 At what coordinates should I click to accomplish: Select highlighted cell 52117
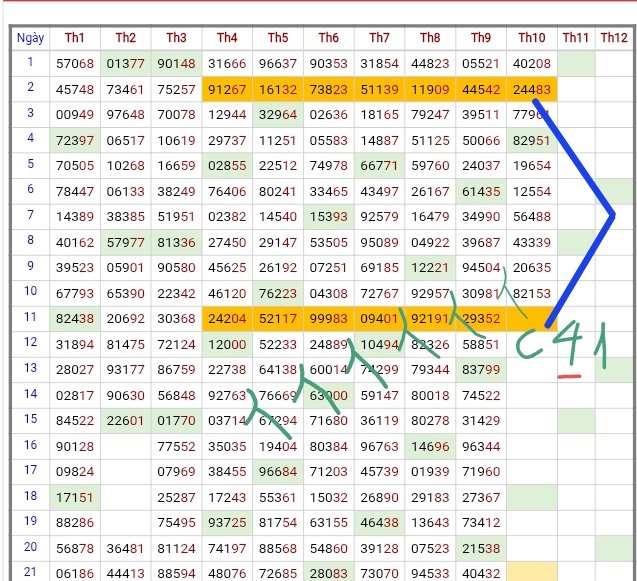(278, 319)
